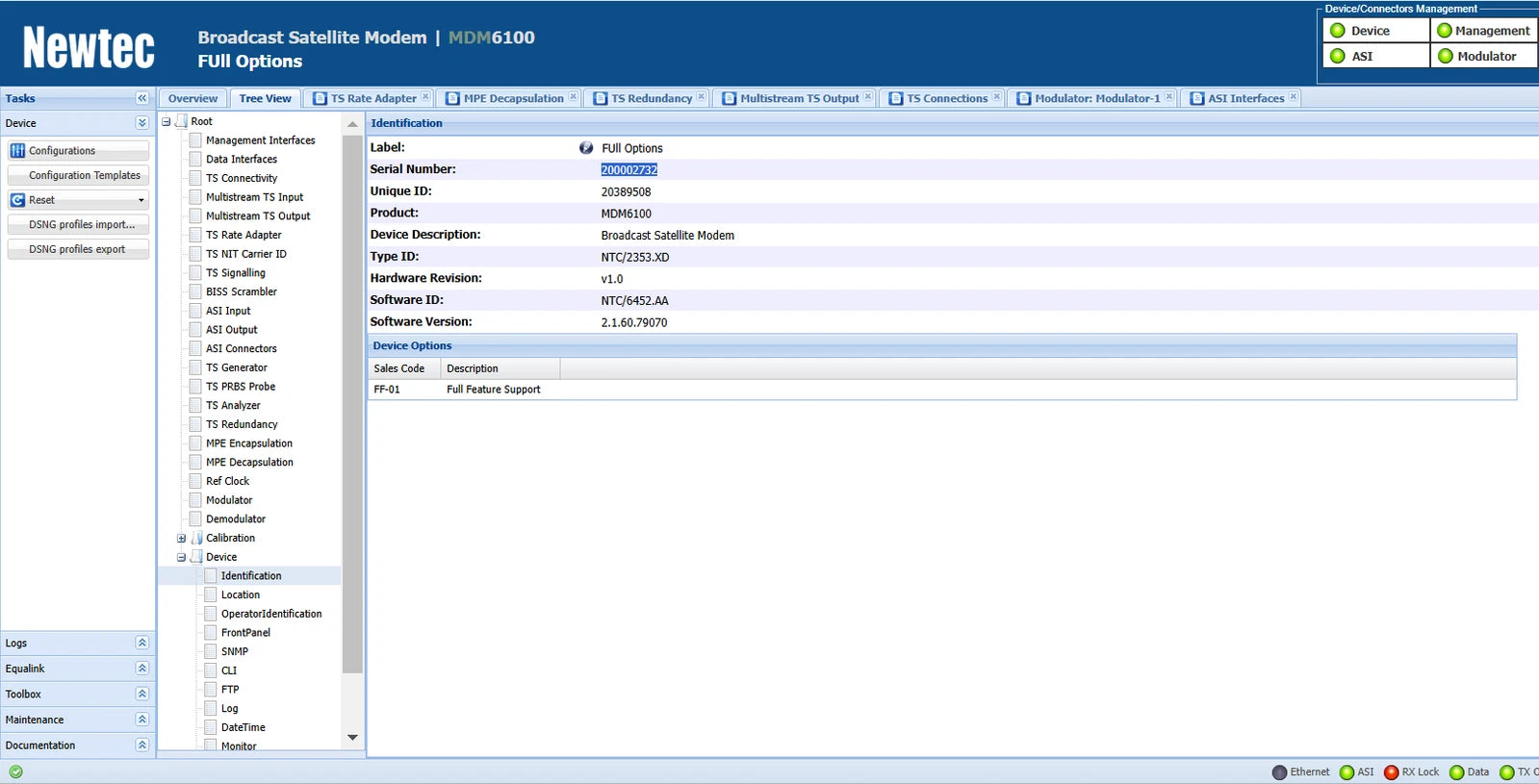
Task: Click the Multistream TS Output tab icon
Action: [x=730, y=98]
